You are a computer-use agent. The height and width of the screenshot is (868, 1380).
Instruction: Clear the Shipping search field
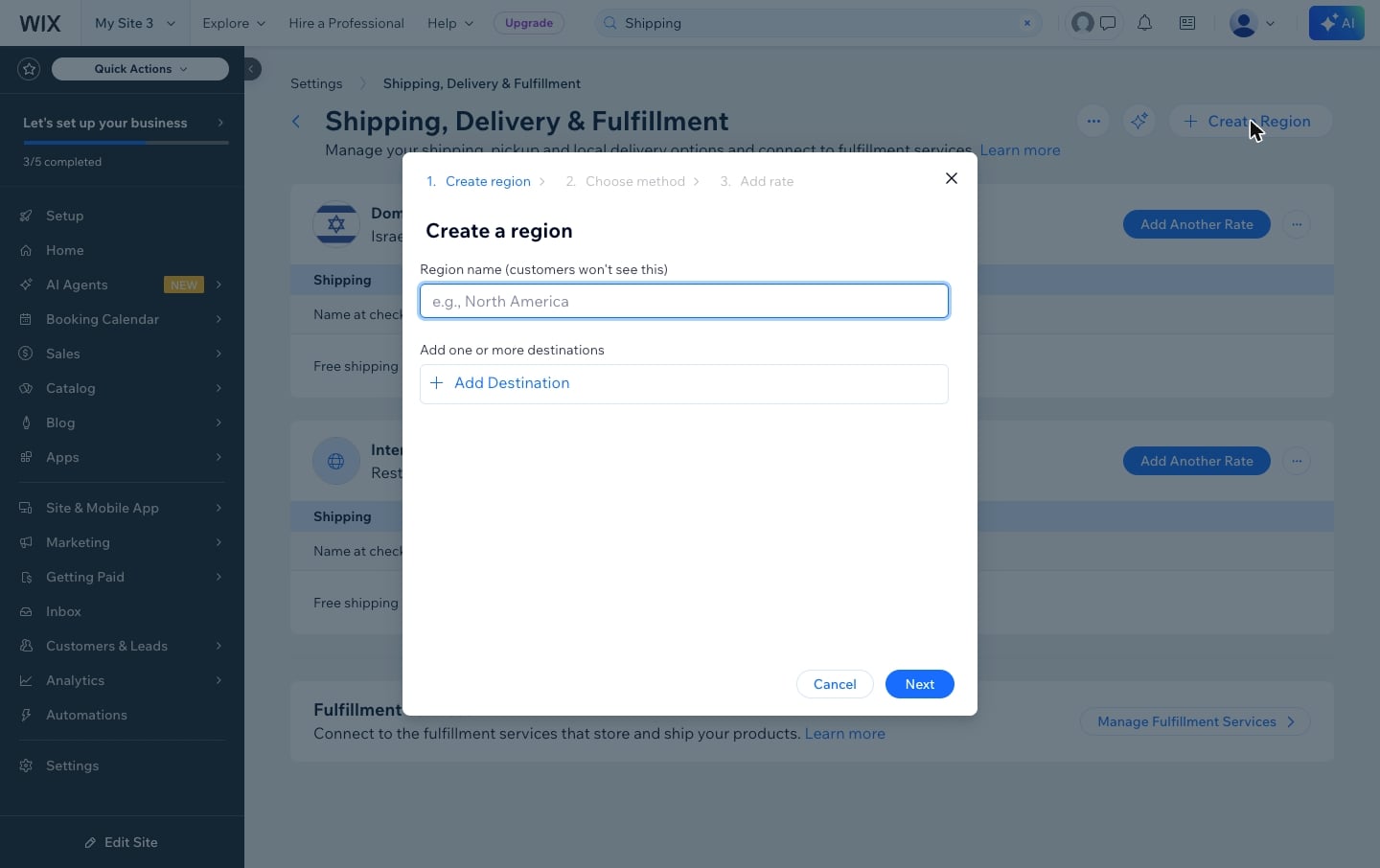[1027, 23]
